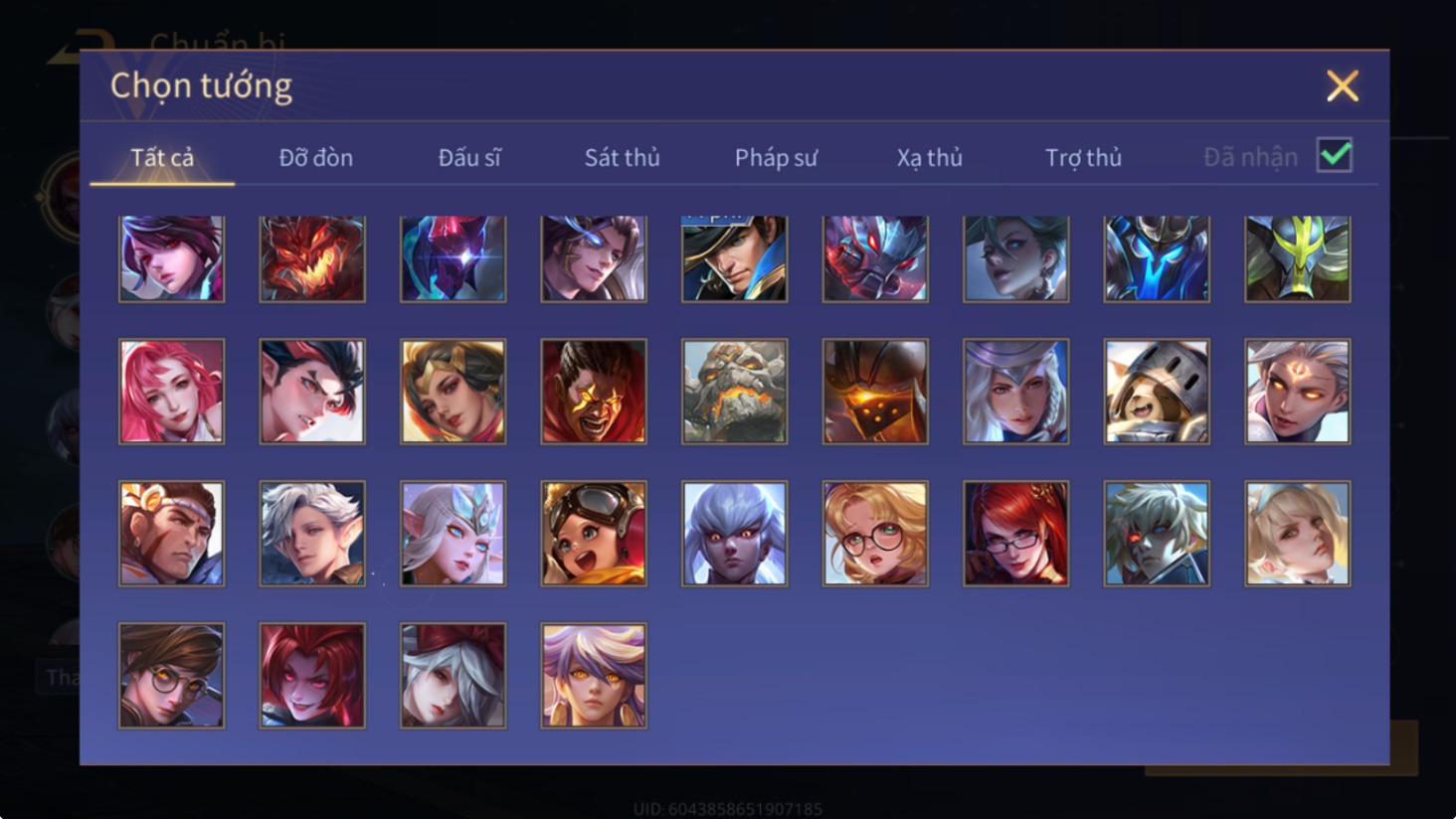
Task: Select the red lava demon hero portrait
Action: coord(312,258)
